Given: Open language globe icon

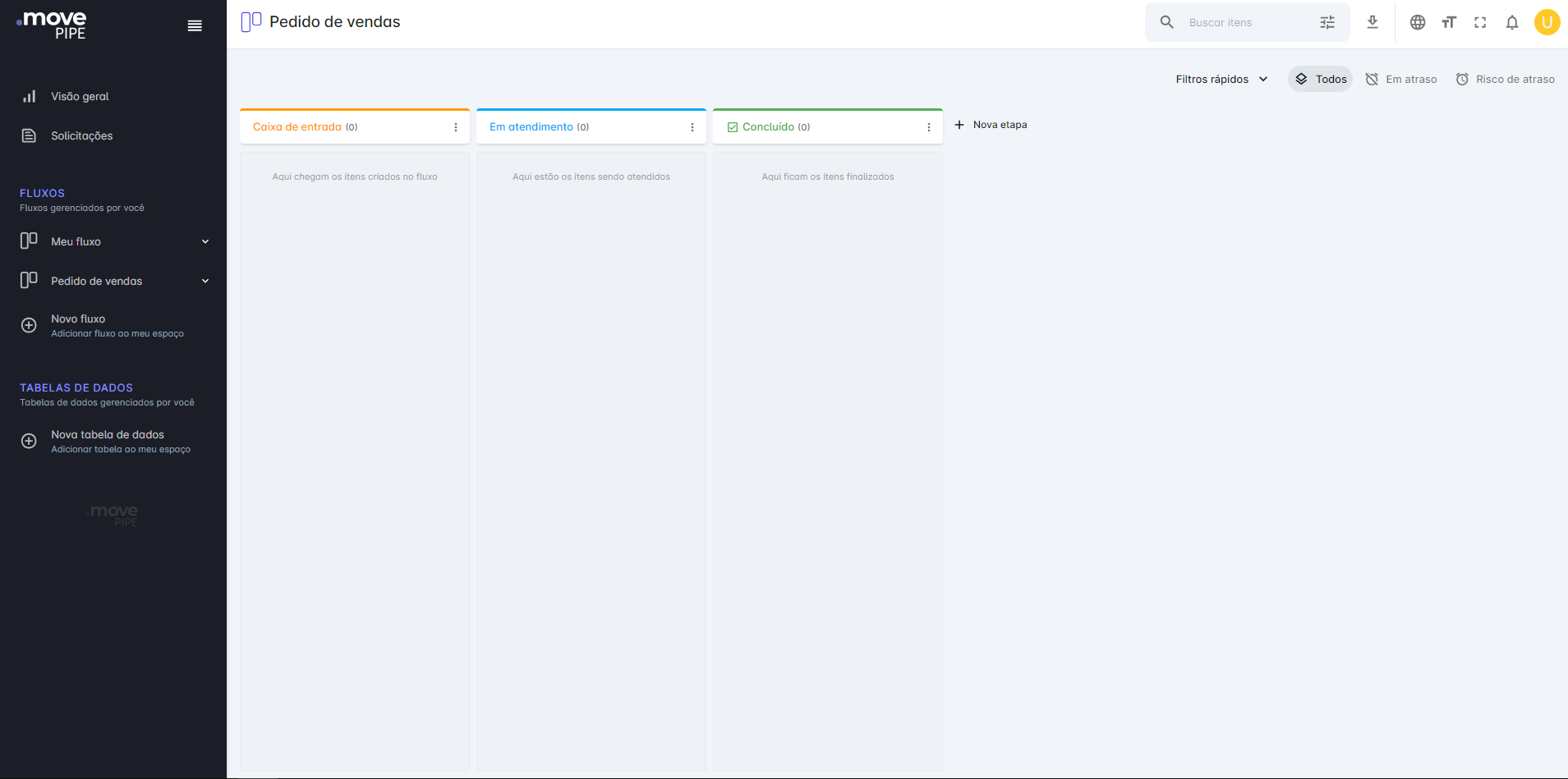Looking at the screenshot, I should click(x=1418, y=22).
